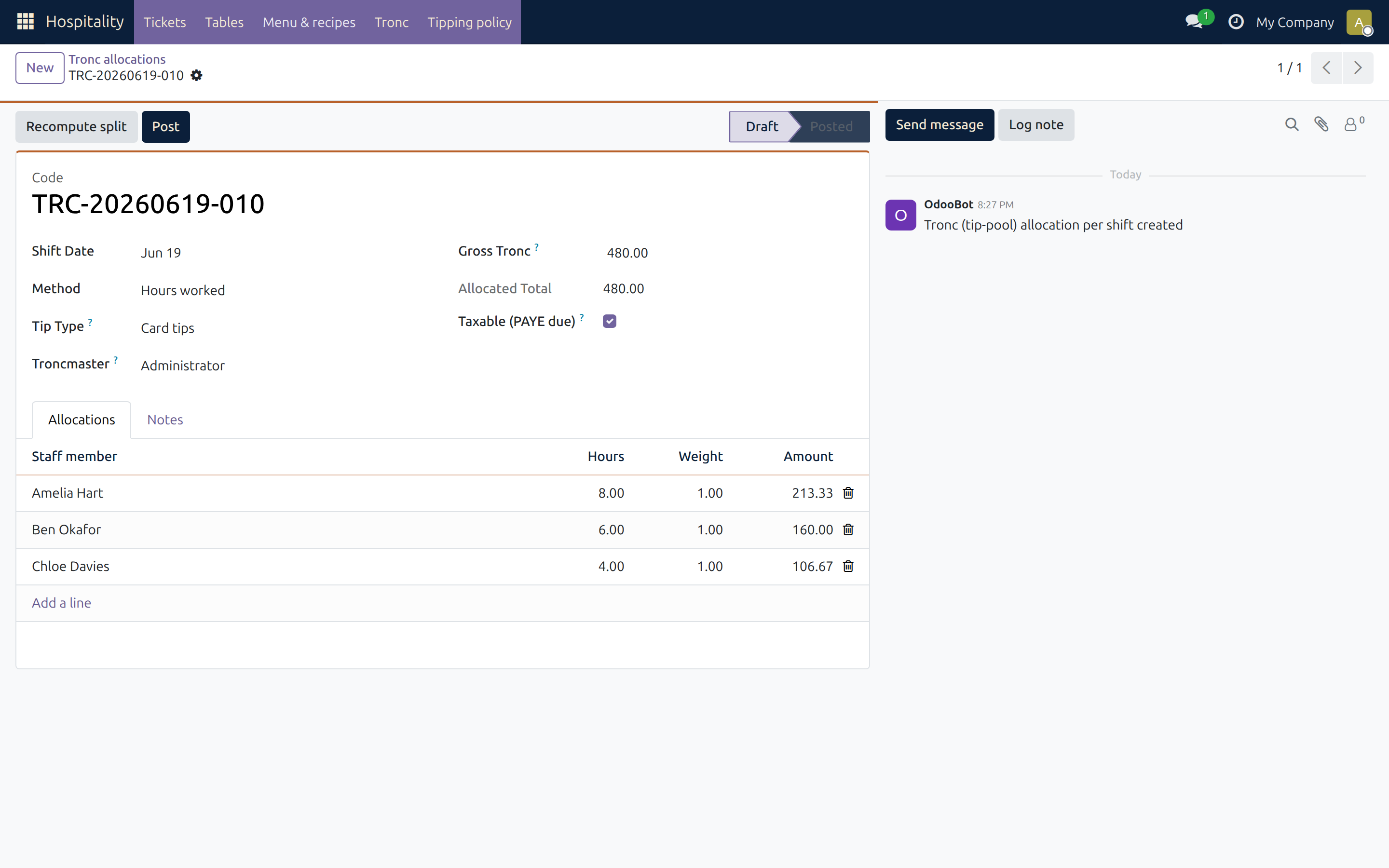Delete the Ben Okafor allocation line
The height and width of the screenshot is (868, 1389).
pos(848,529)
